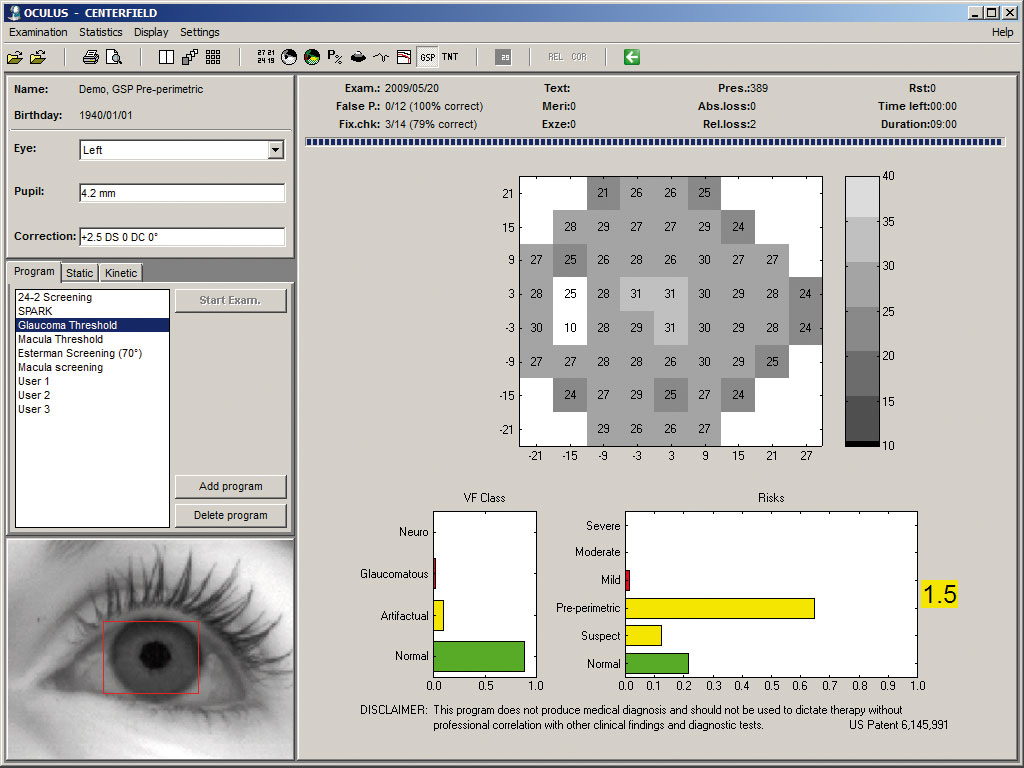This screenshot has width=1024, height=768.
Task: Select the cascaded squares view icon
Action: pos(190,57)
